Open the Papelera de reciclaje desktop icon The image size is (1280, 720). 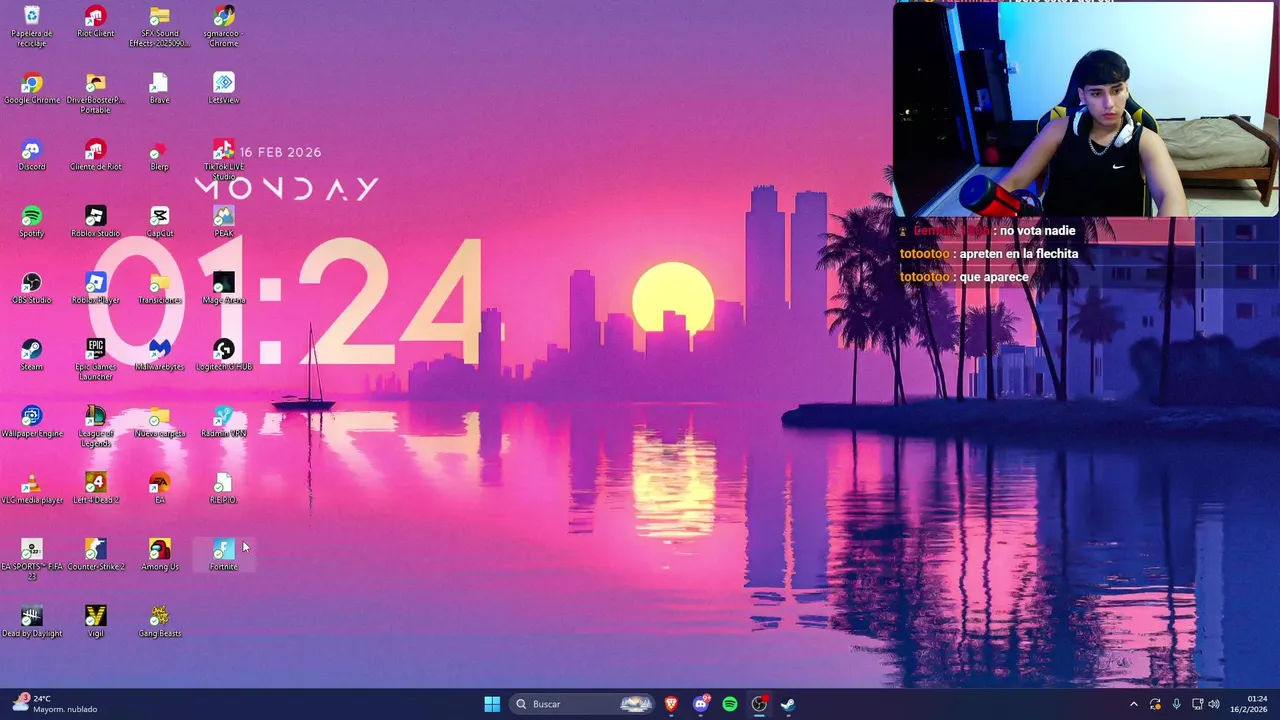coord(32,26)
